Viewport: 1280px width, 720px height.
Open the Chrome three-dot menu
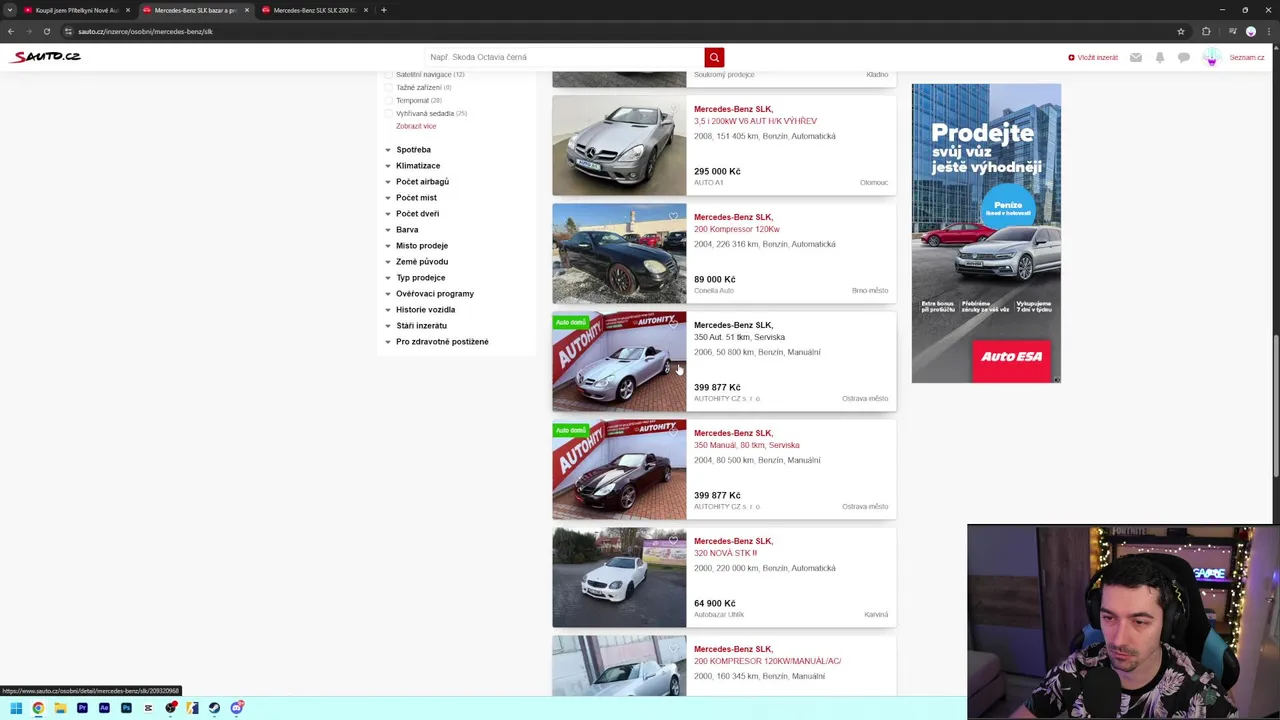(x=1270, y=31)
